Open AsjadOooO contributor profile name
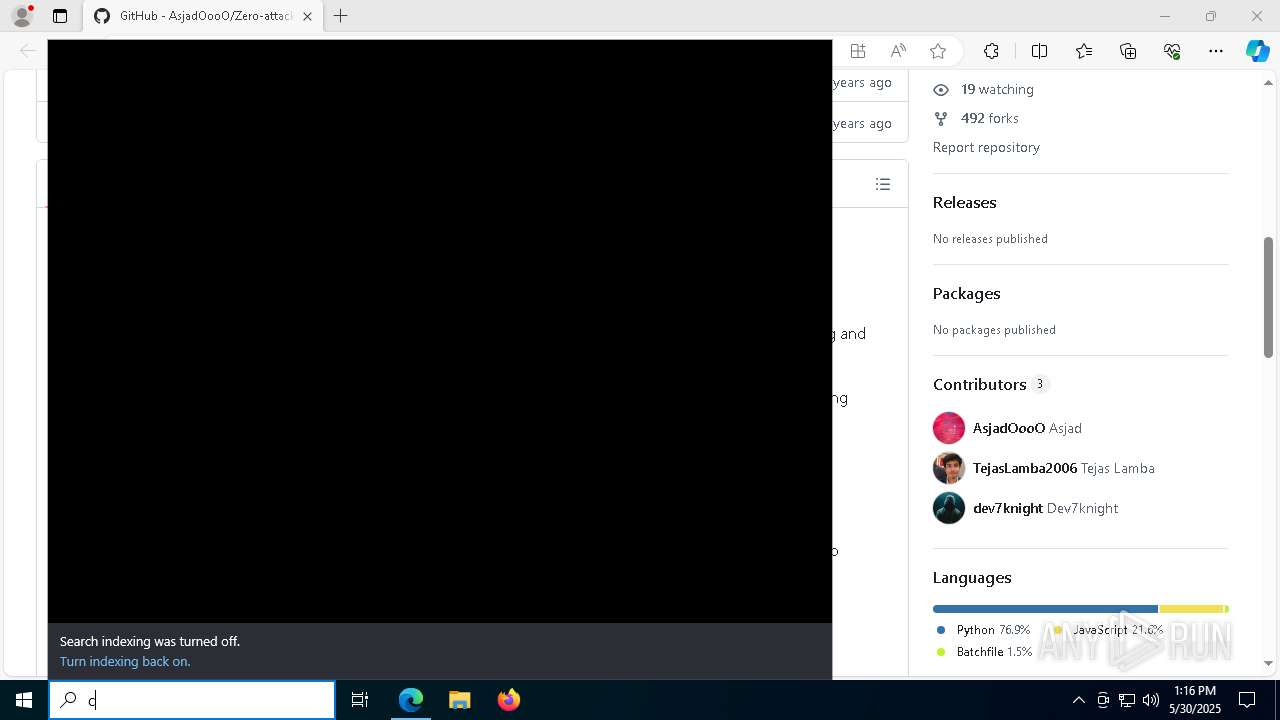 click(1009, 428)
